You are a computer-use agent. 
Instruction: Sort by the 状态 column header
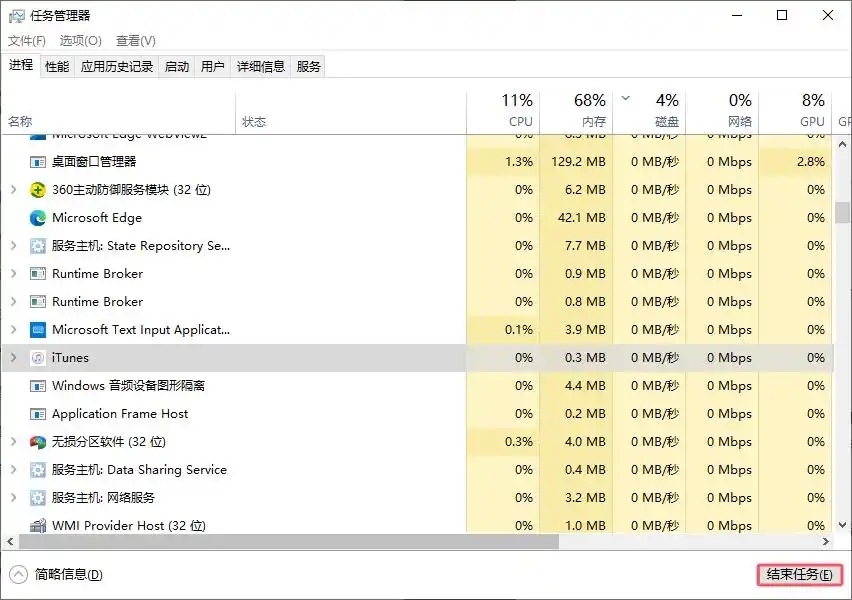pyautogui.click(x=351, y=113)
